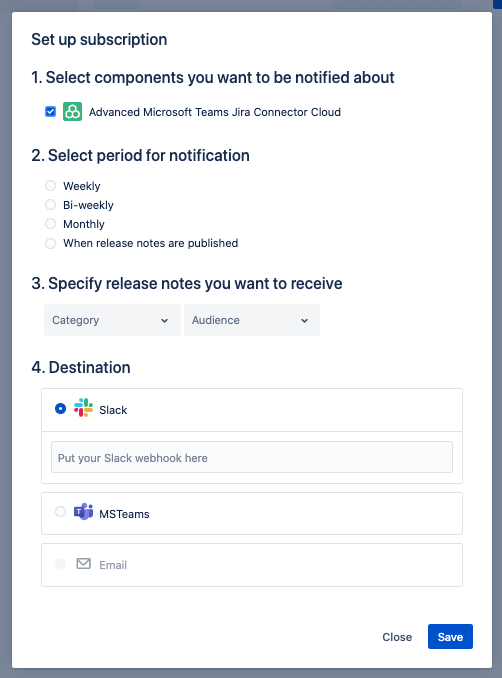Choose MSTeams destination radio button
Viewport: 502px width, 678px height.
61,512
